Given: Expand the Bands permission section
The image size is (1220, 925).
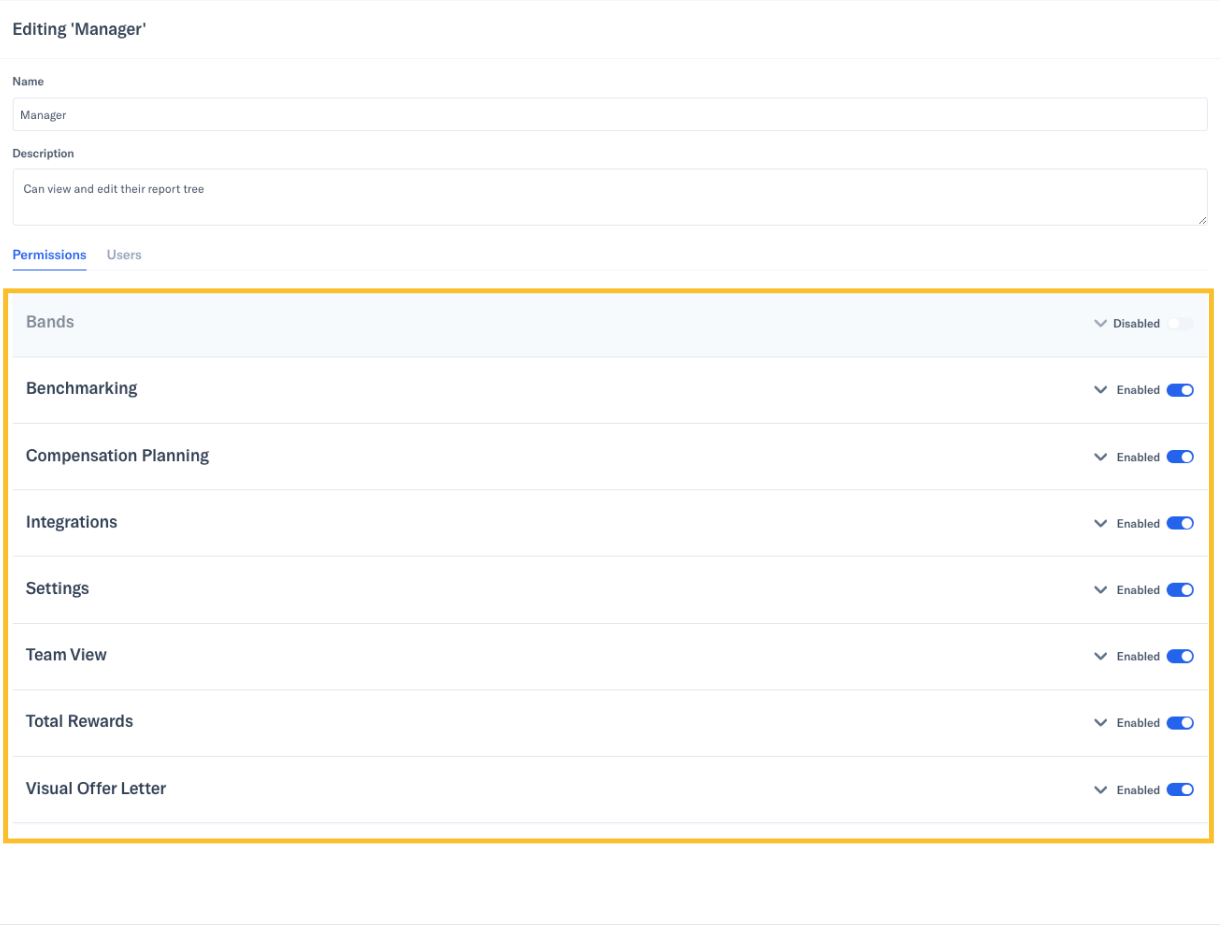Looking at the screenshot, I should coord(1100,323).
